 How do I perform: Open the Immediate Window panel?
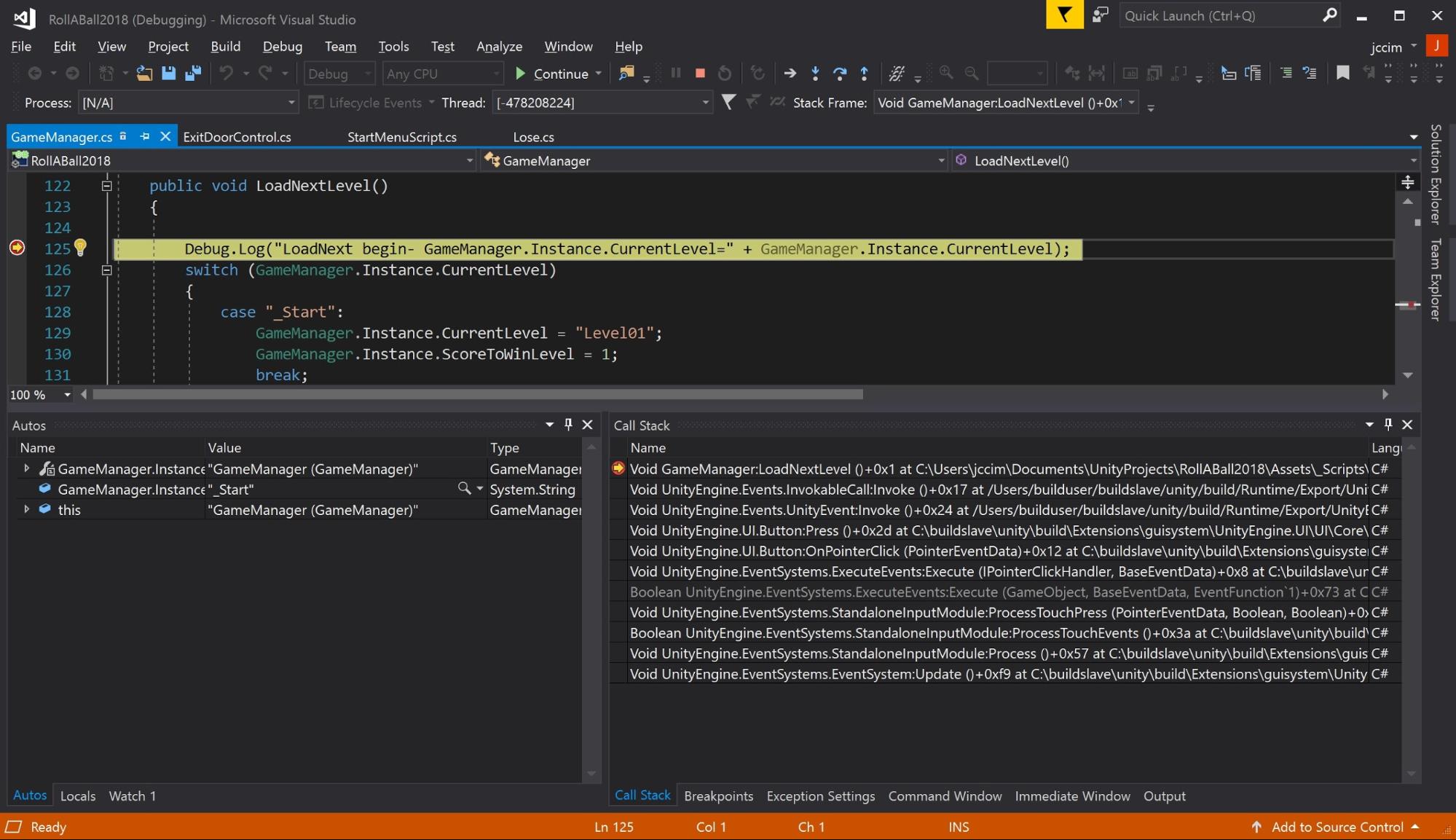[x=1071, y=797]
